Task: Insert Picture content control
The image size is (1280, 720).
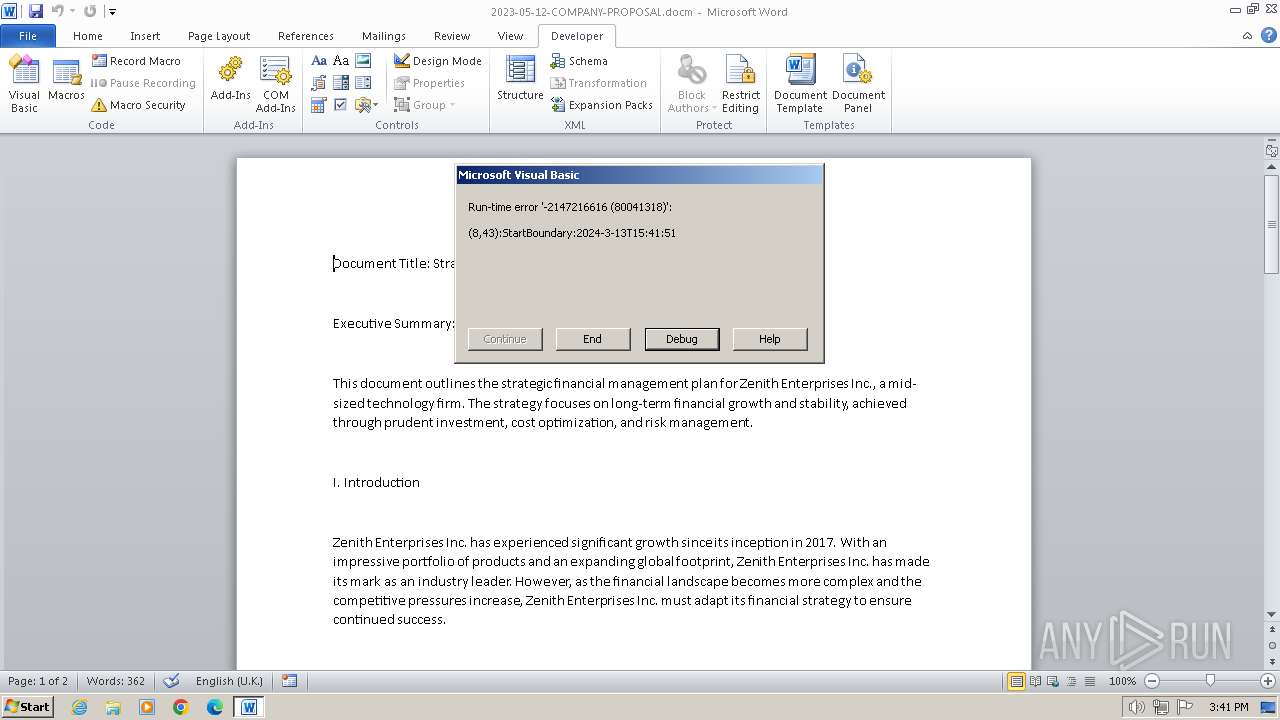Action: click(x=363, y=61)
